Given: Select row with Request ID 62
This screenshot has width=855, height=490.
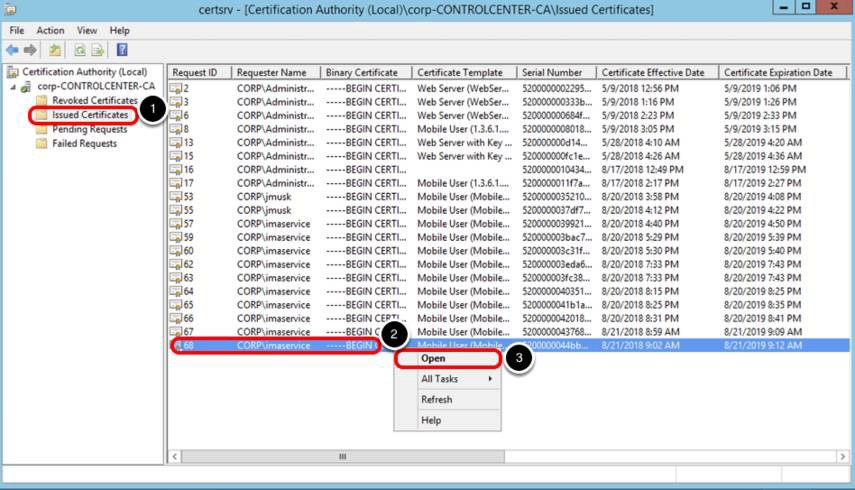Looking at the screenshot, I should 508,264.
